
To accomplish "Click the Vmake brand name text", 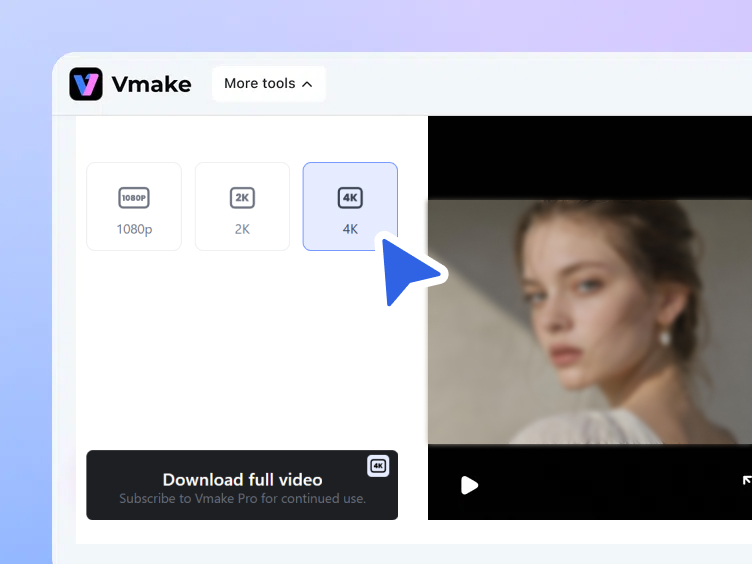I will click(x=152, y=84).
